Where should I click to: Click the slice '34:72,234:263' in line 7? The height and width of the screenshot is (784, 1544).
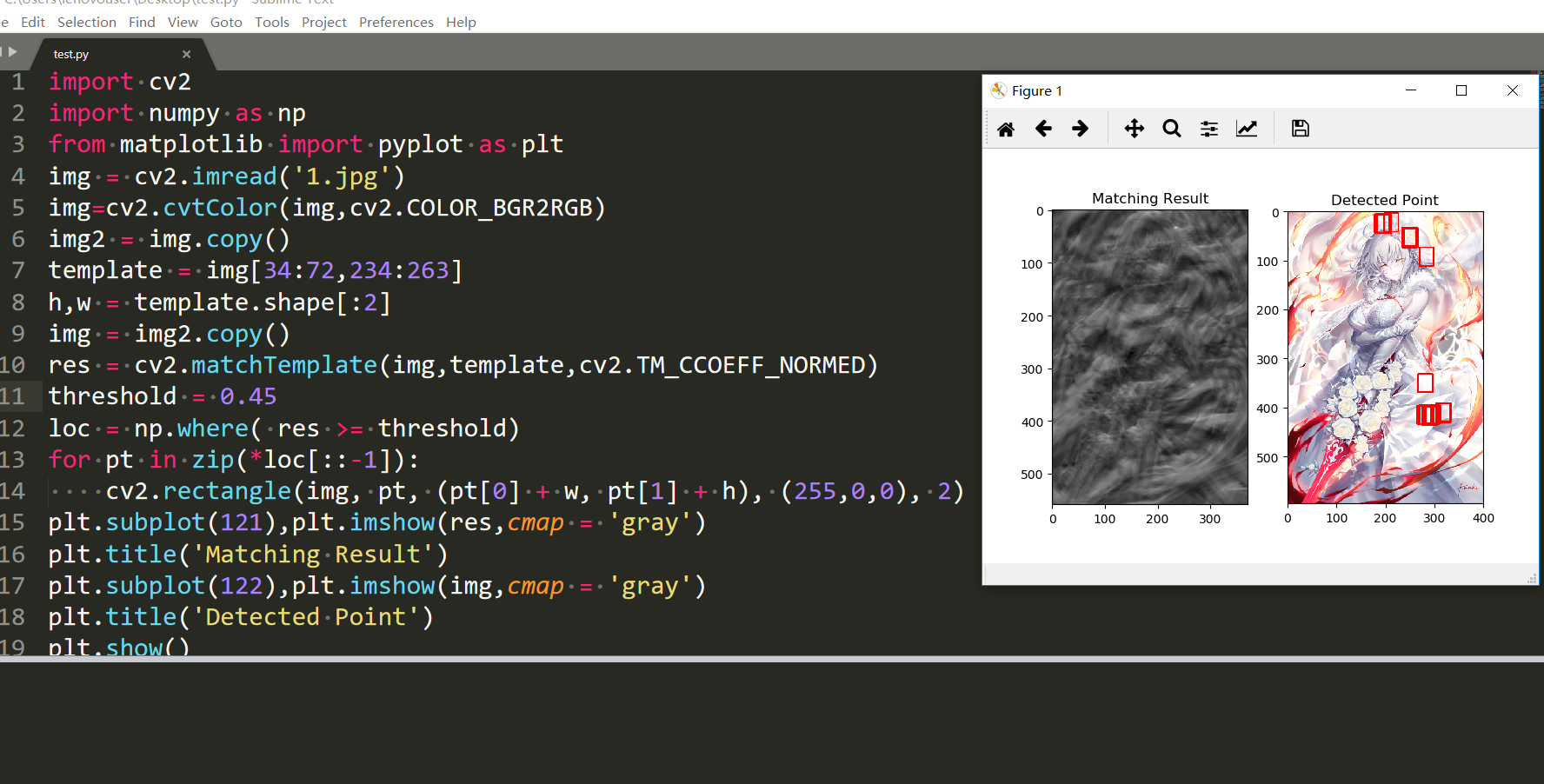(x=356, y=270)
